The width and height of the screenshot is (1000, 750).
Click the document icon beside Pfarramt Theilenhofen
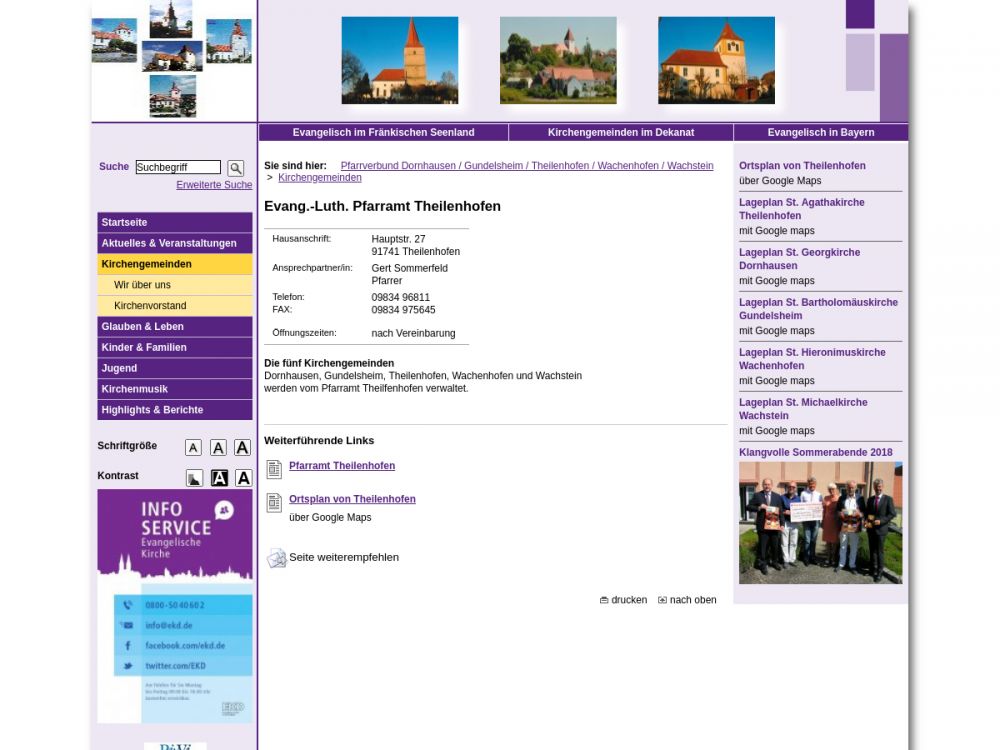[x=274, y=469]
